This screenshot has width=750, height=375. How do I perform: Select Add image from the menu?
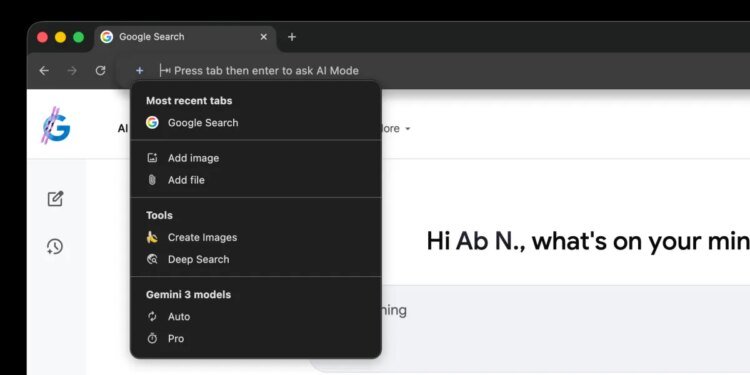(256, 158)
